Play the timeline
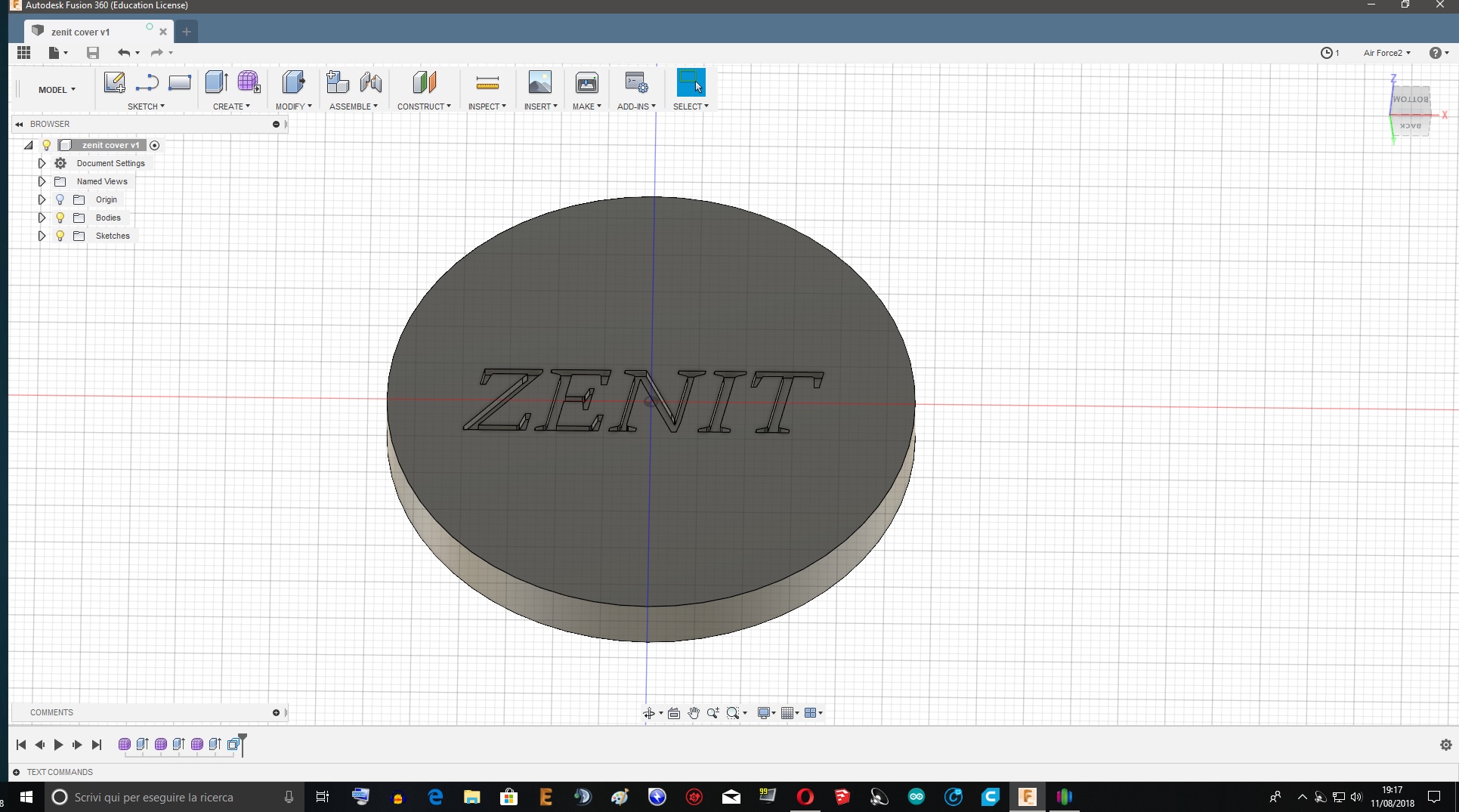The width and height of the screenshot is (1459, 812). [x=58, y=745]
